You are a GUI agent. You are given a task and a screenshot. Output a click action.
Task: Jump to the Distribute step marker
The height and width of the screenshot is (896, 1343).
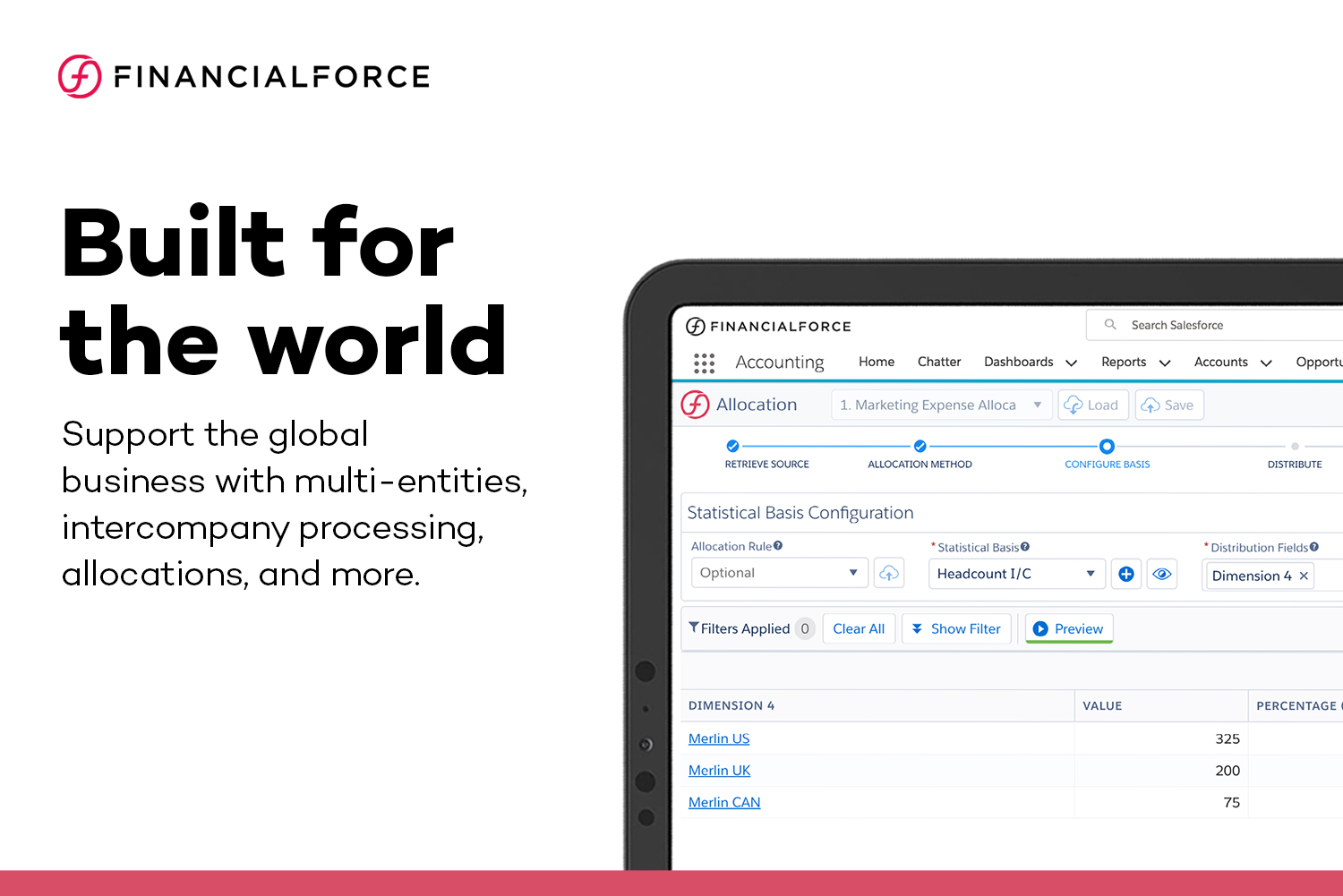(x=1295, y=446)
